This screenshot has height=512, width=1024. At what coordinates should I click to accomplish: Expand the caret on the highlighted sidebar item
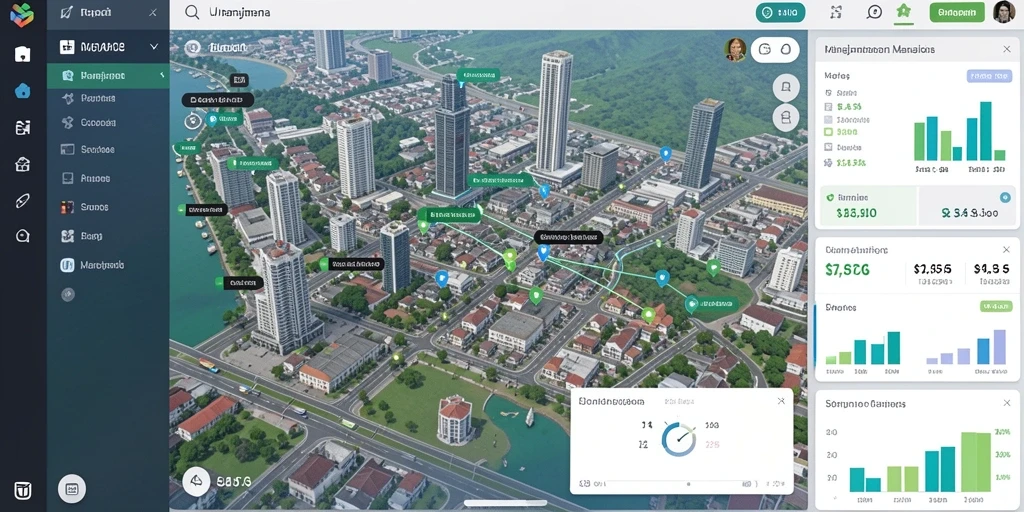tap(162, 76)
